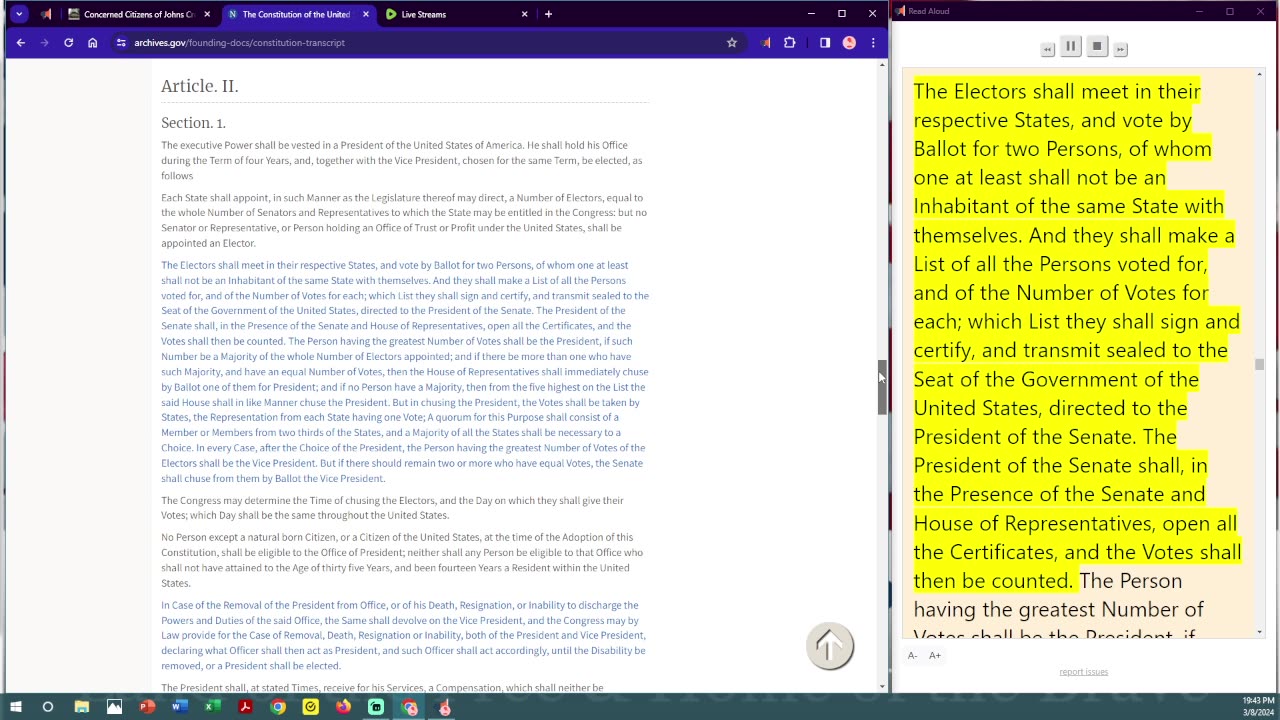Click the 'Section. 1.' heading

click(x=193, y=123)
